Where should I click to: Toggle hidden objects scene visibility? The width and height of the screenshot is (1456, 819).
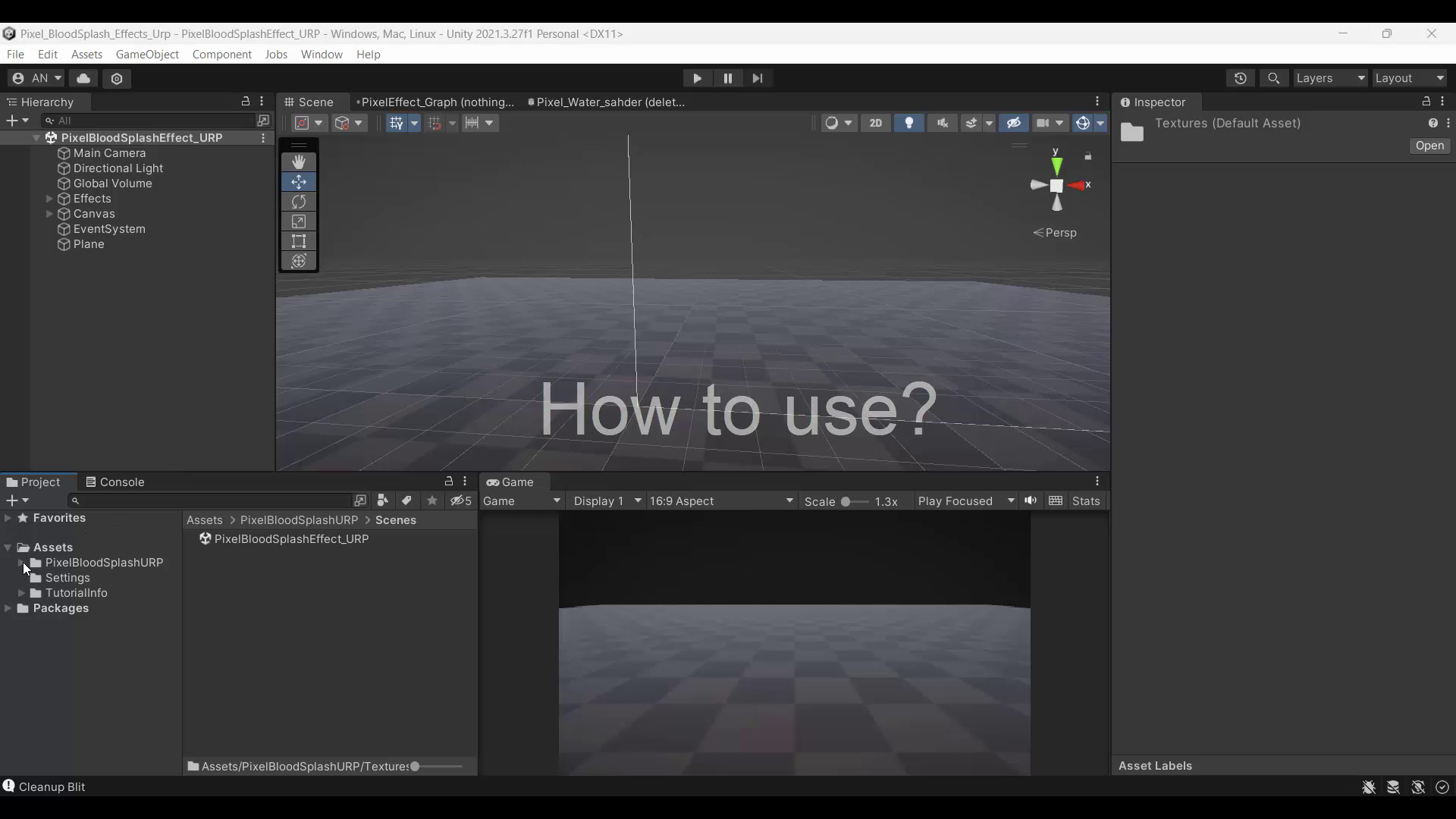tap(1014, 123)
